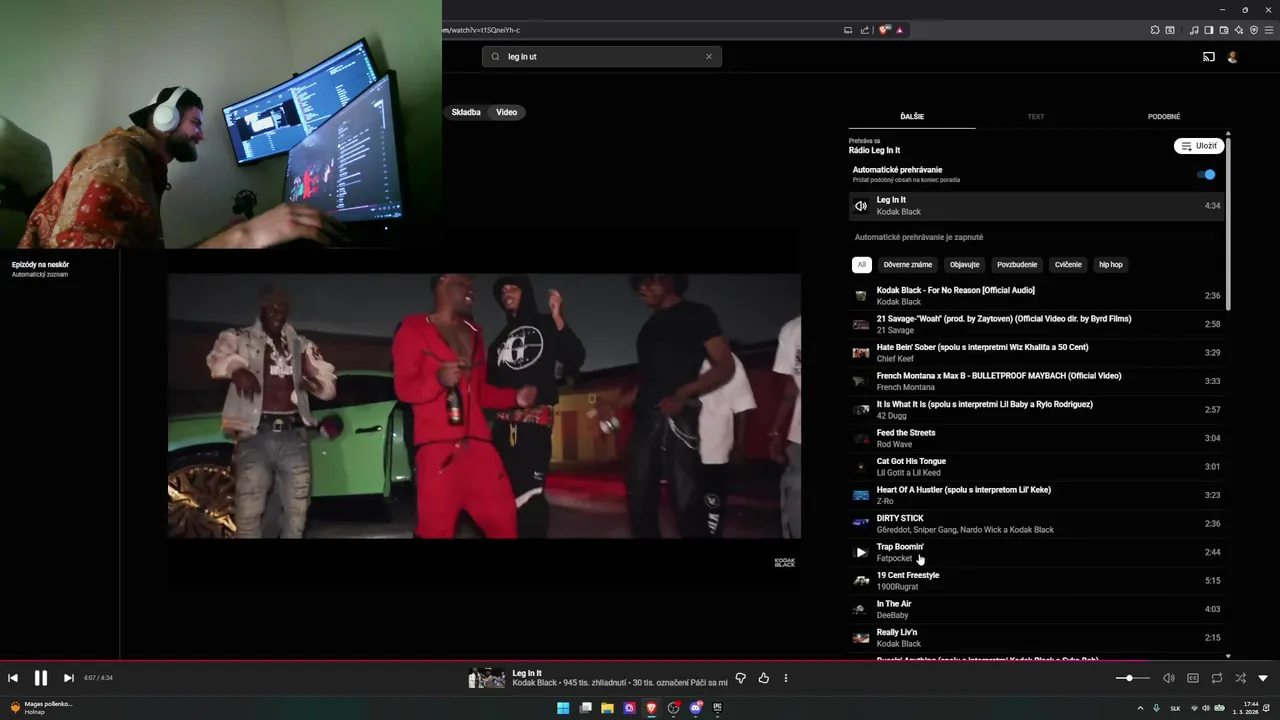The height and width of the screenshot is (720, 1280).
Task: Open the Windows Start menu
Action: tap(563, 708)
